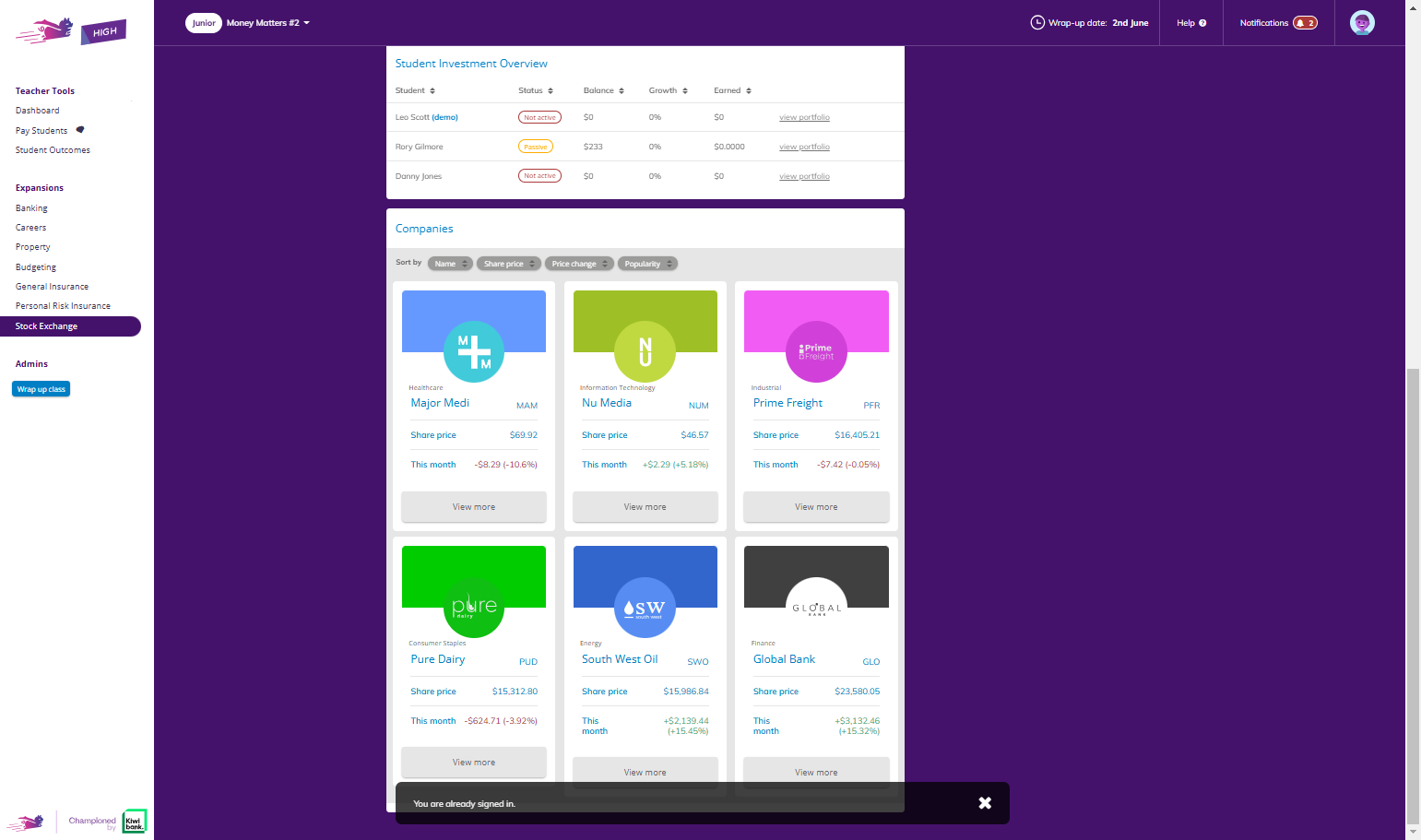Click the South West Oil logo
Image resolution: width=1421 pixels, height=840 pixels.
tap(645, 607)
